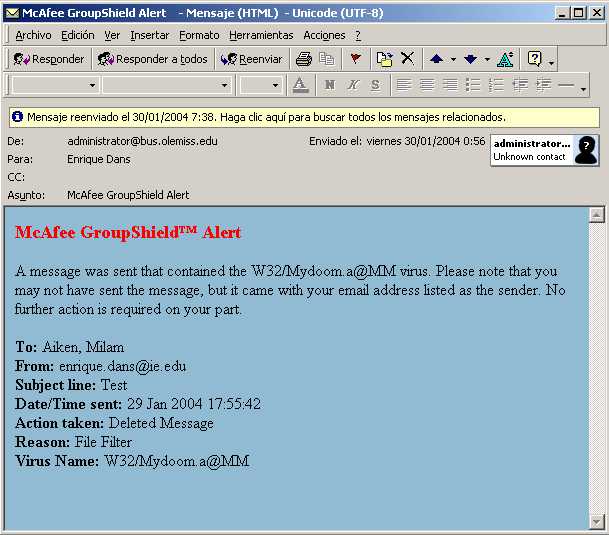Toggle bold formatting button
This screenshot has height=535, width=609.
[x=328, y=85]
